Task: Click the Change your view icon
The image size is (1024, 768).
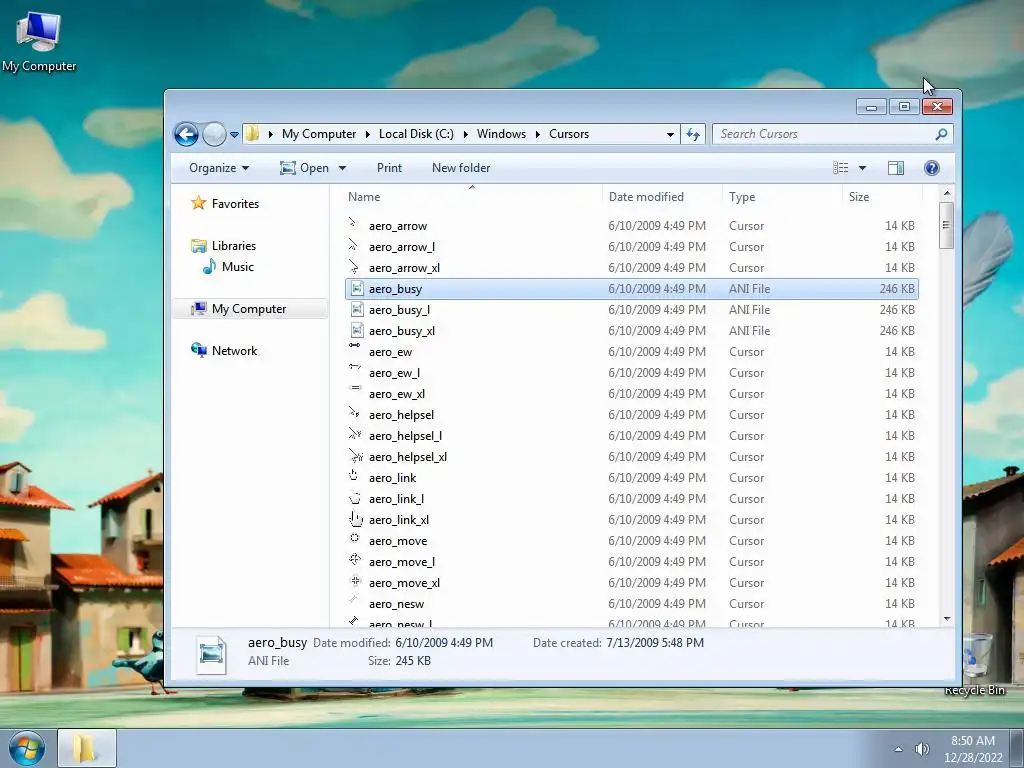Action: coord(840,168)
